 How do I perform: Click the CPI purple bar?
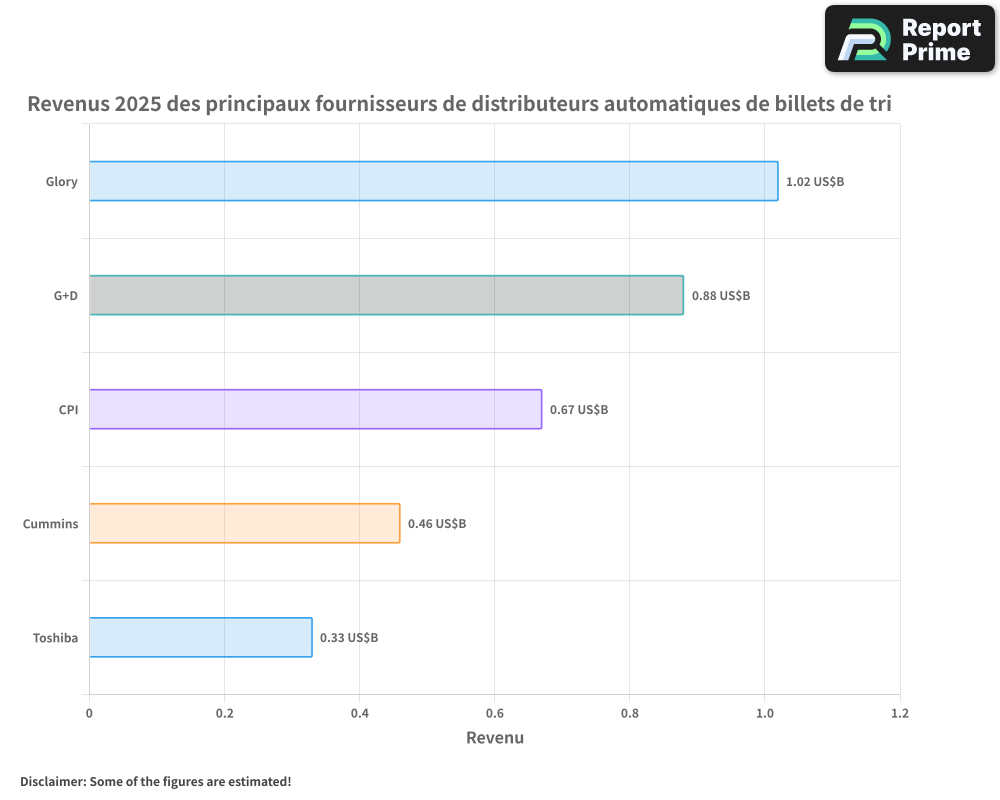click(315, 409)
